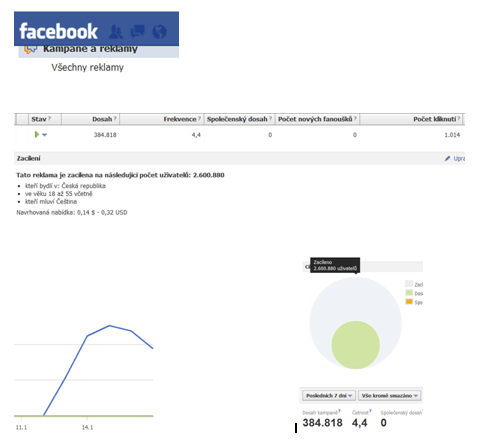
Task: Click Zacílení section title
Action: point(29,159)
